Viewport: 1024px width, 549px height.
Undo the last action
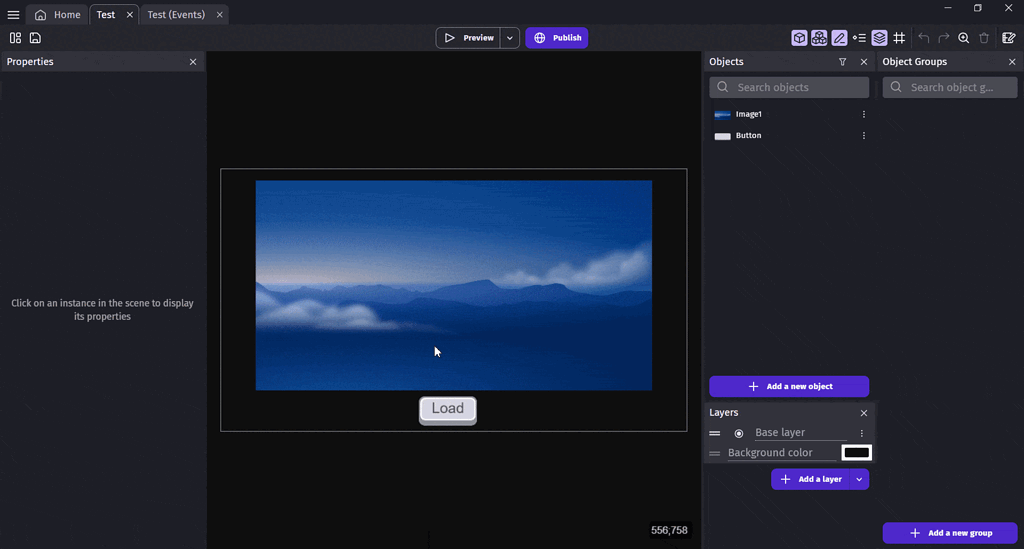point(923,38)
